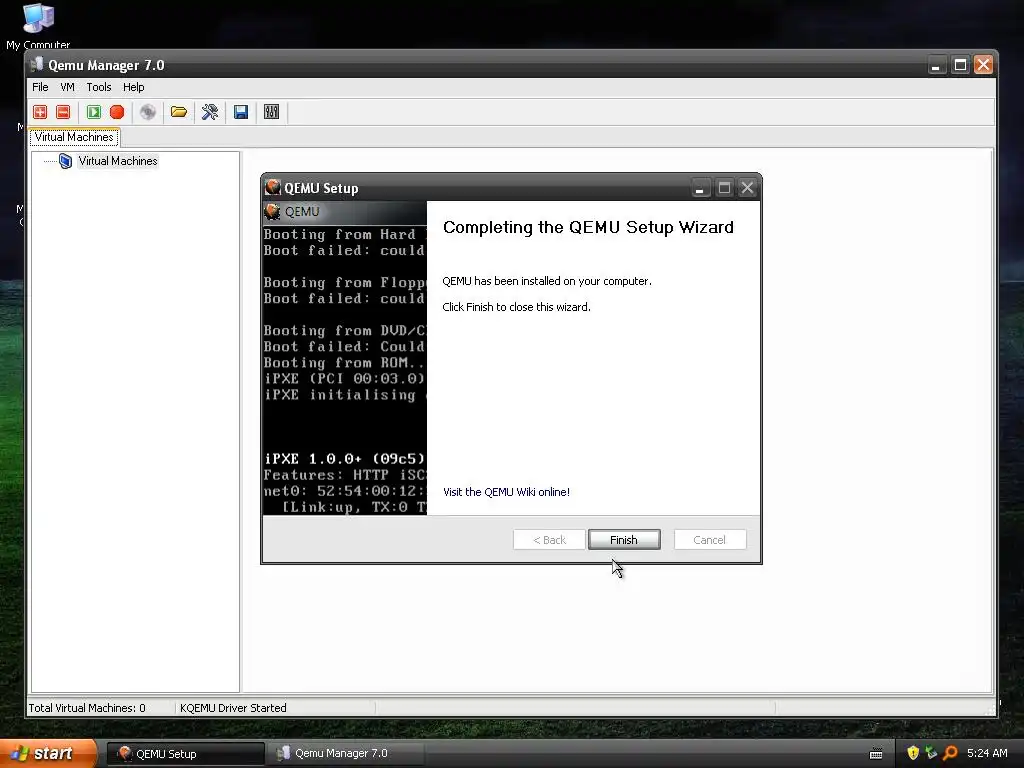Image resolution: width=1024 pixels, height=768 pixels.
Task: Click the red minus remove VM icon
Action: pos(63,112)
